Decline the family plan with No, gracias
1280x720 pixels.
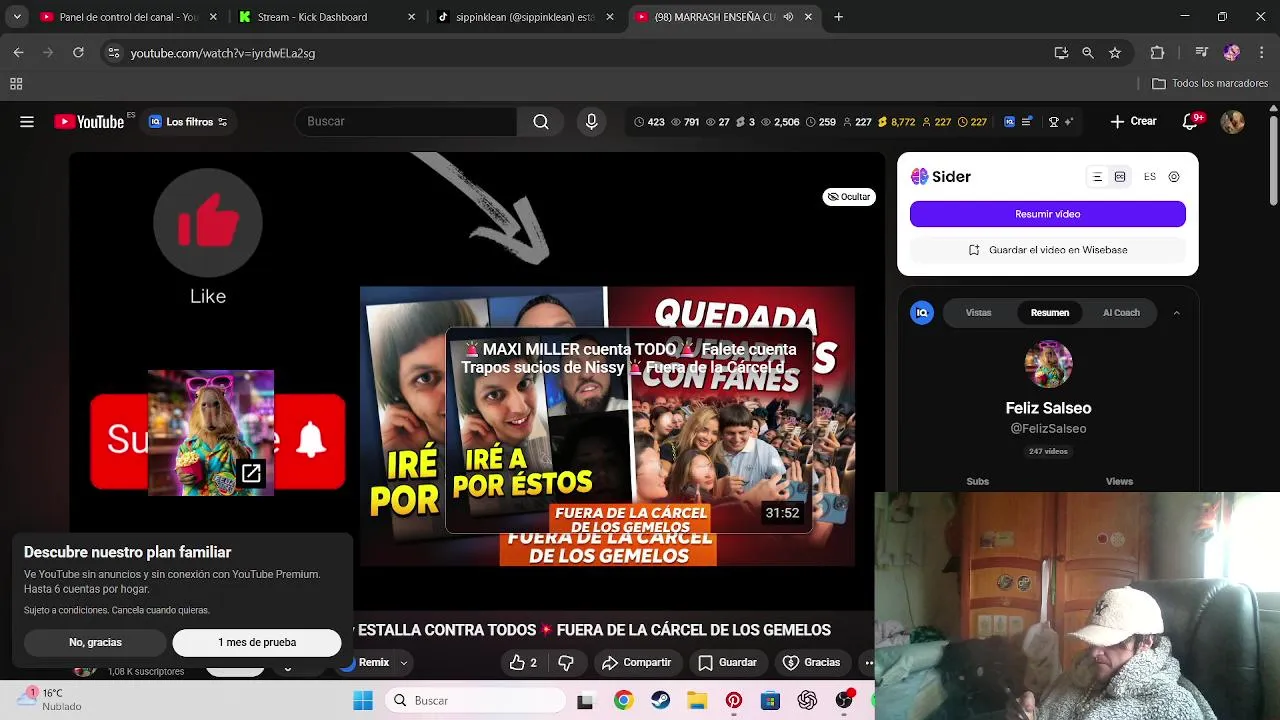[95, 642]
